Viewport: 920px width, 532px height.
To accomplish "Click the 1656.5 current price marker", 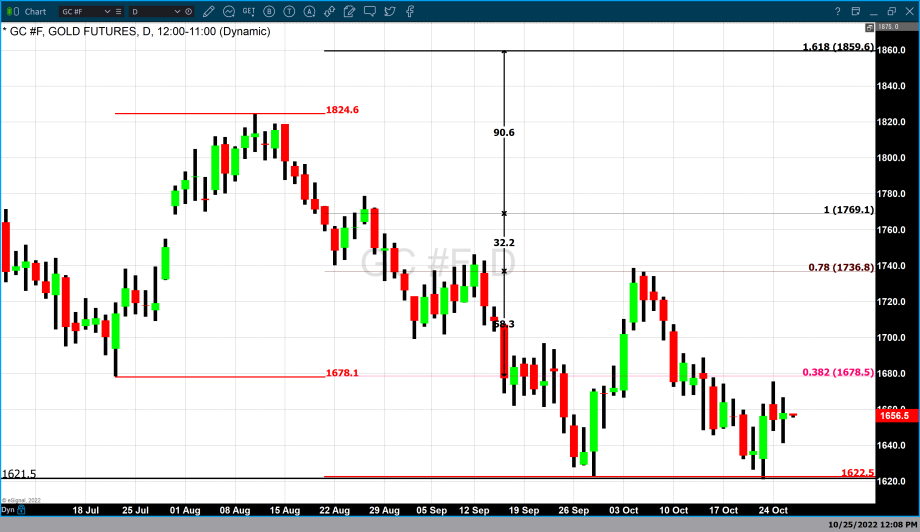I will point(893,415).
